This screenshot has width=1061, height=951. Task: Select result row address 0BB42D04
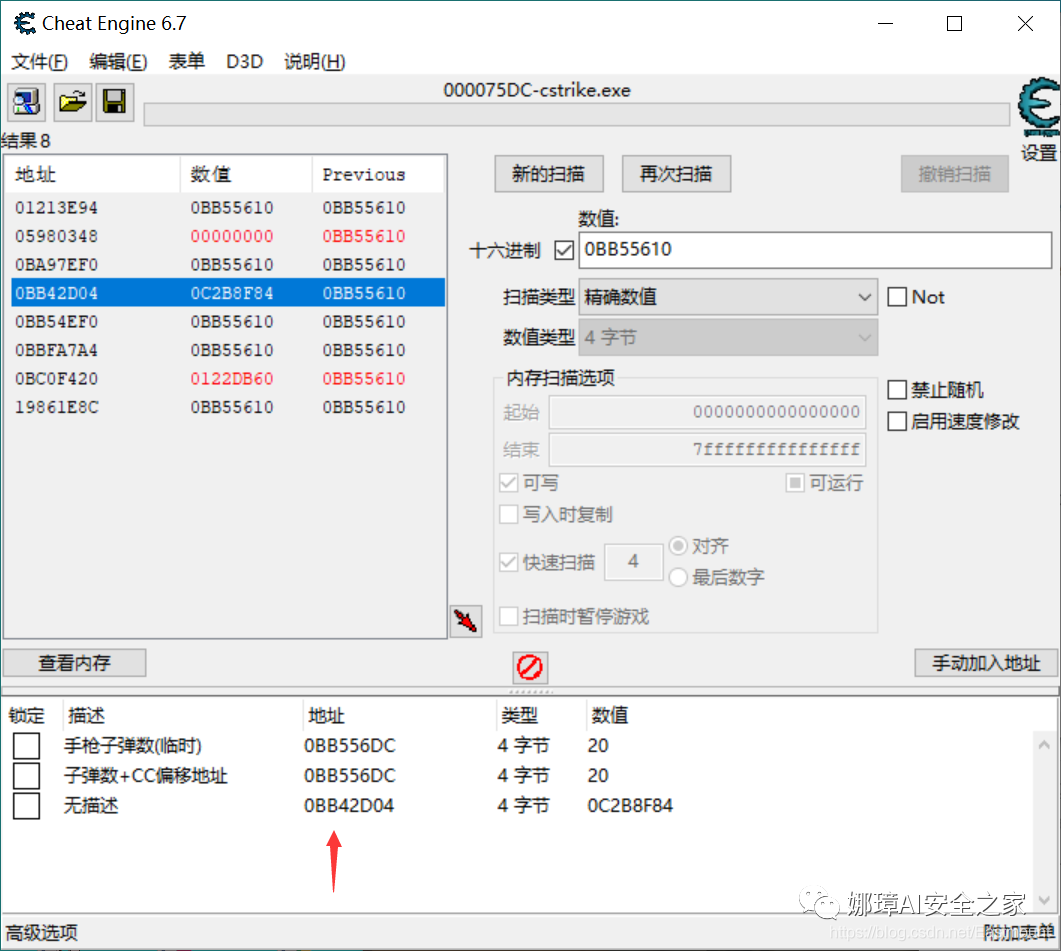[228, 293]
